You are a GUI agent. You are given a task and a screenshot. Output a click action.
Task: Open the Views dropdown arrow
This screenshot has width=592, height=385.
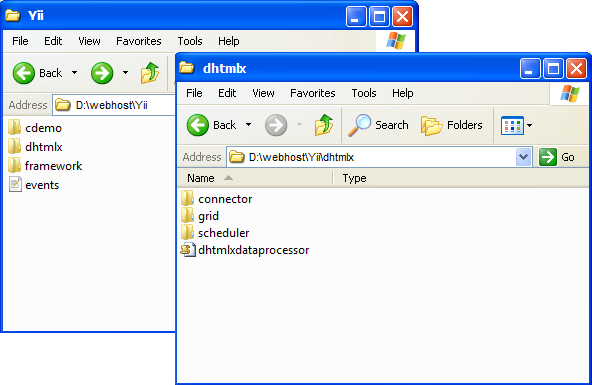coord(530,125)
